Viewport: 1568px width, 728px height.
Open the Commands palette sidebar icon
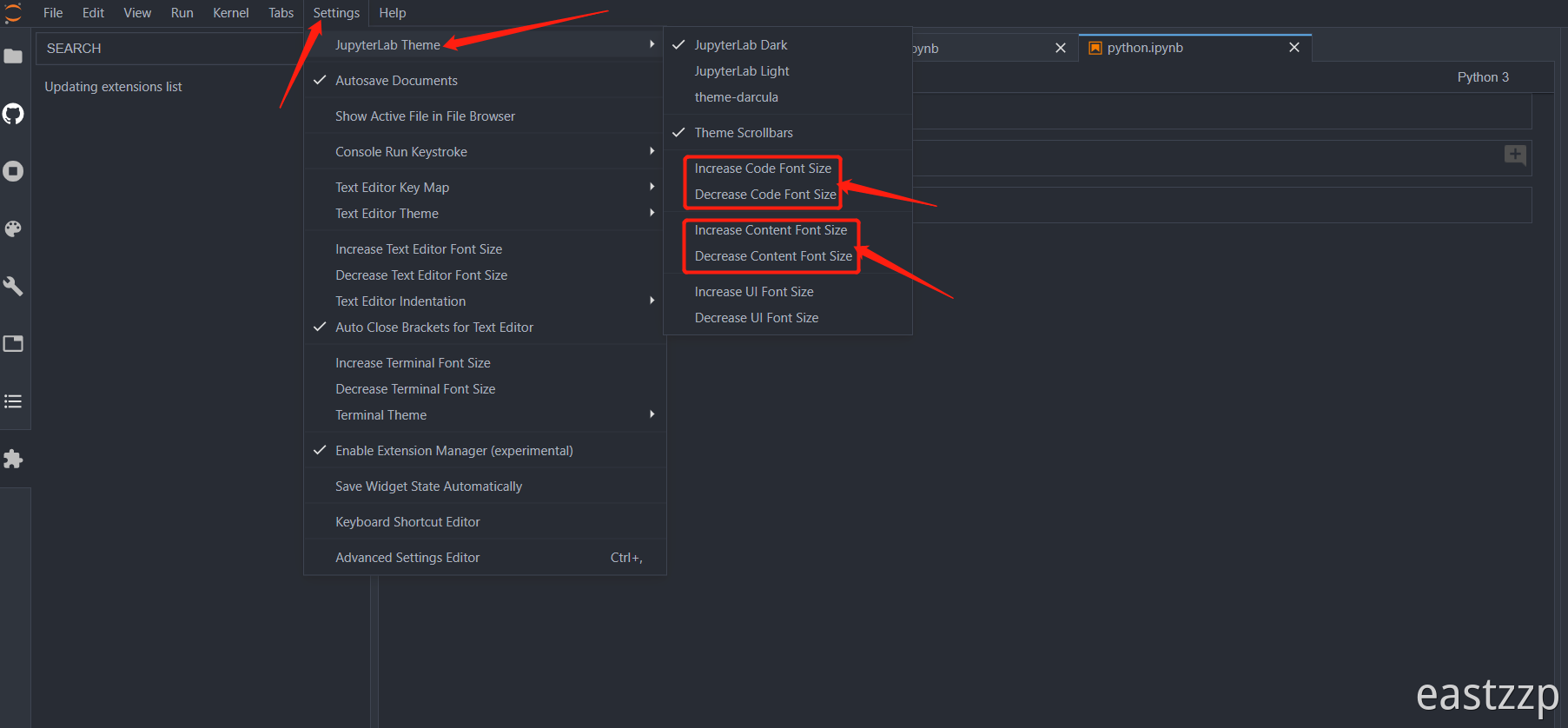pos(13,228)
